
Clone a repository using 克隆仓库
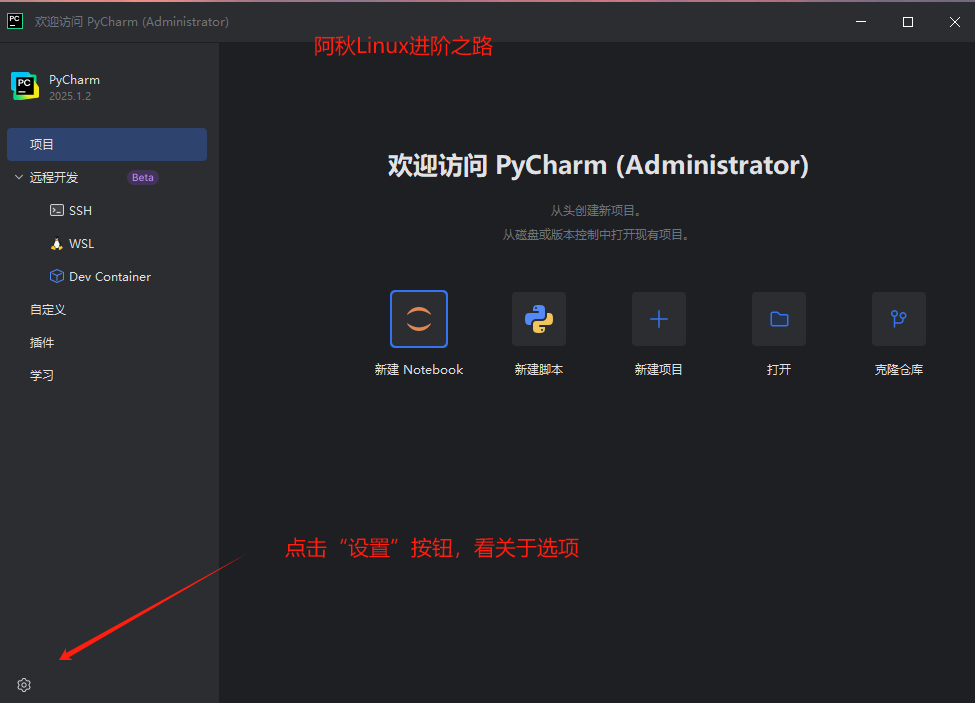click(898, 319)
